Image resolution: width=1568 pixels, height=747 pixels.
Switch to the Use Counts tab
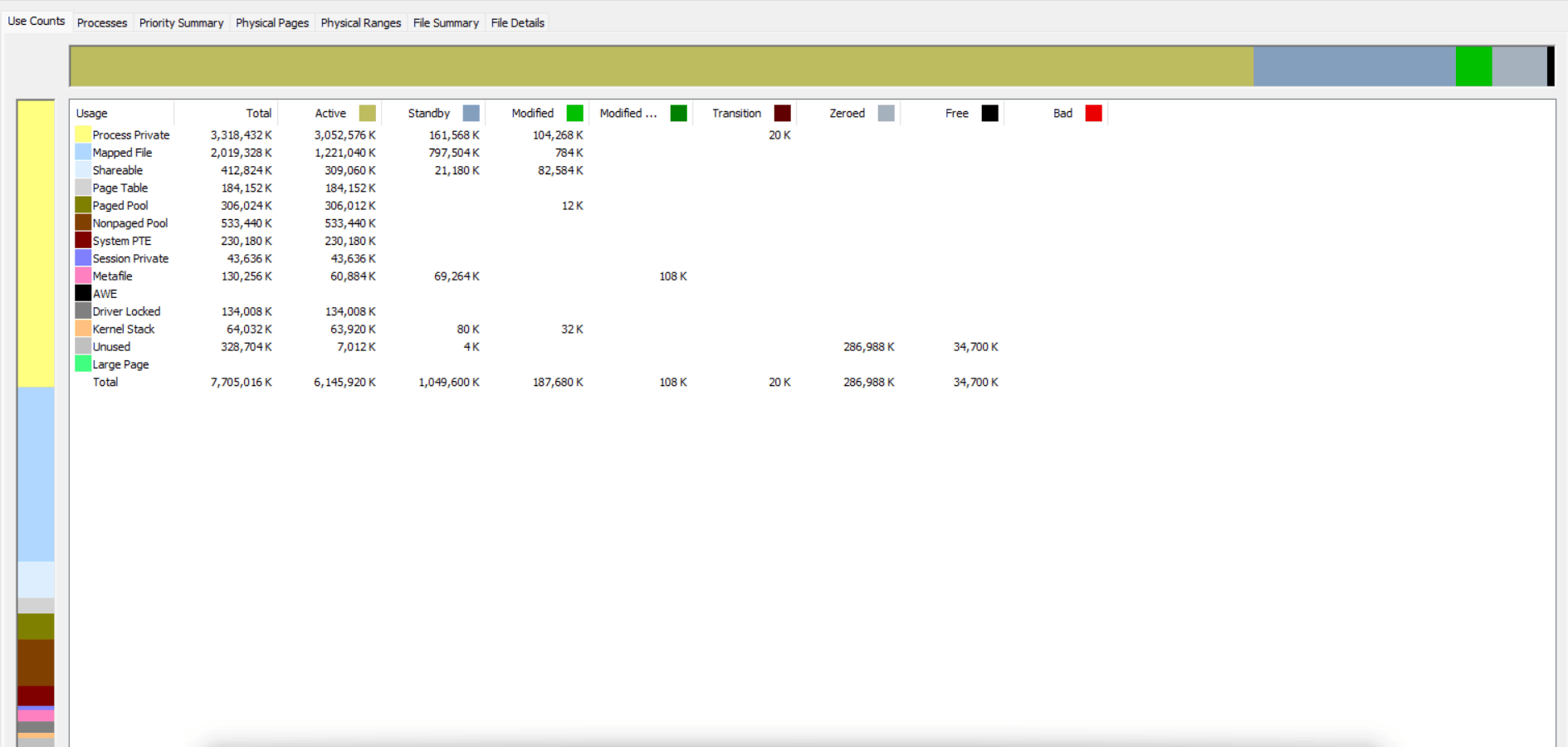point(36,22)
